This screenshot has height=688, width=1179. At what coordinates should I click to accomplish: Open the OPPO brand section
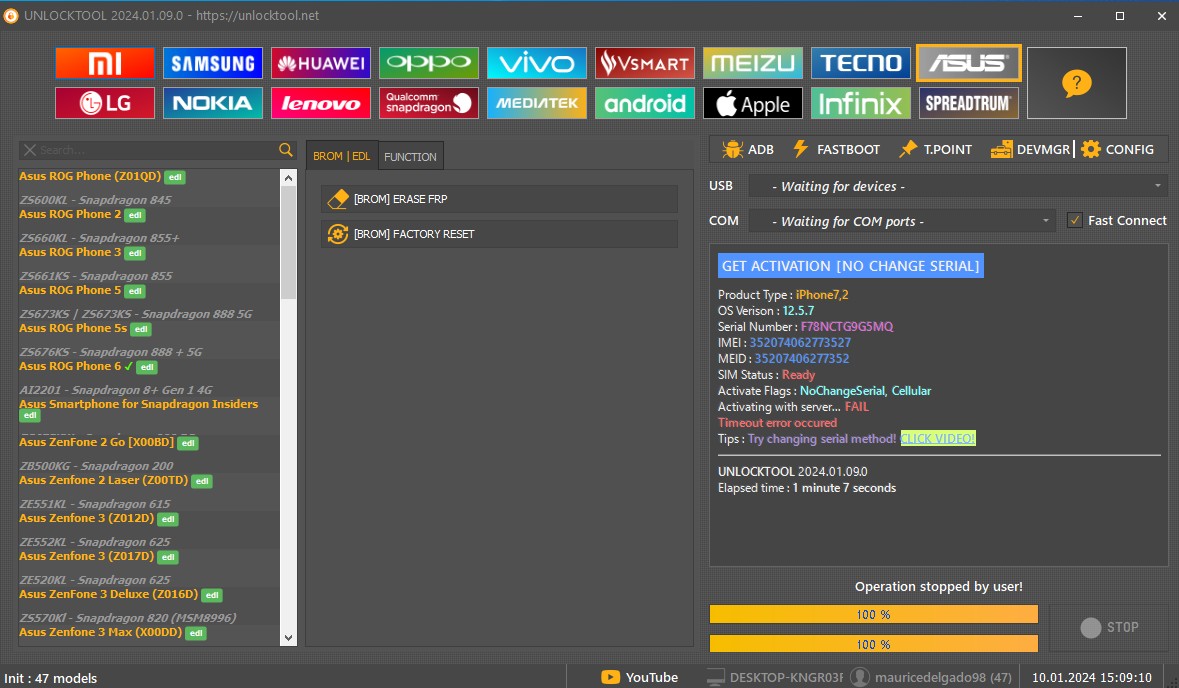[429, 63]
